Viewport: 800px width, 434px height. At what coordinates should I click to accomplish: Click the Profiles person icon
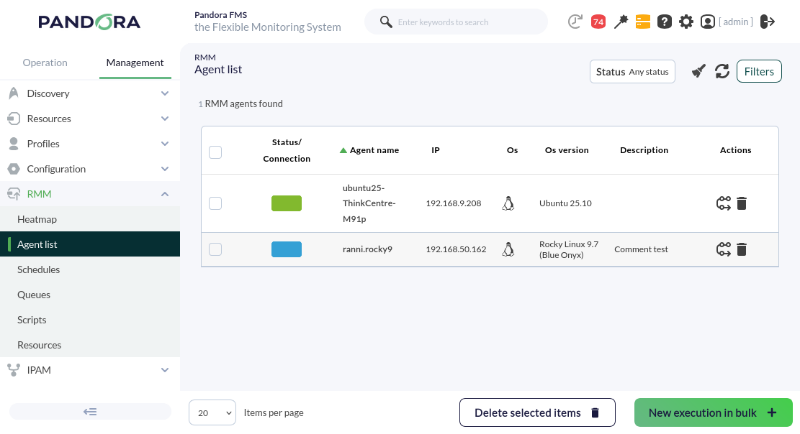coord(14,143)
